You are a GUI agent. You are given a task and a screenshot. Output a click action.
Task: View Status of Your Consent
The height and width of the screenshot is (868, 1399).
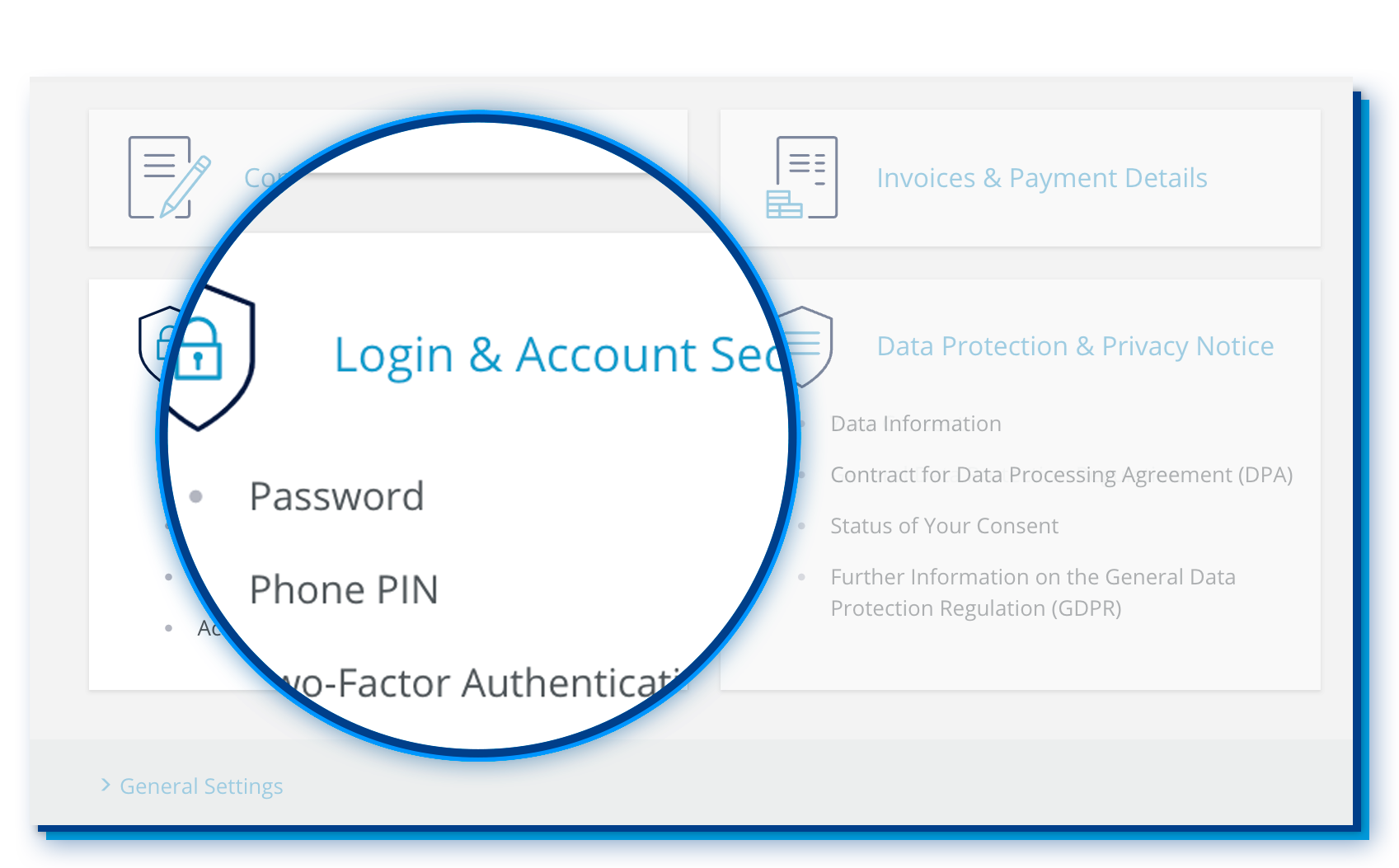click(x=944, y=526)
